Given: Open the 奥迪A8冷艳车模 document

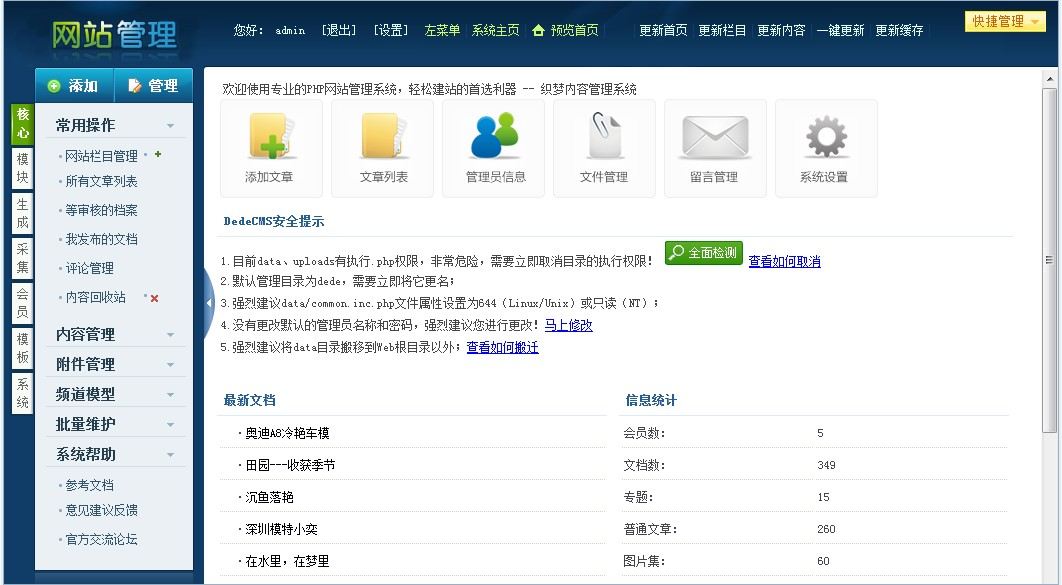Looking at the screenshot, I should 287,433.
